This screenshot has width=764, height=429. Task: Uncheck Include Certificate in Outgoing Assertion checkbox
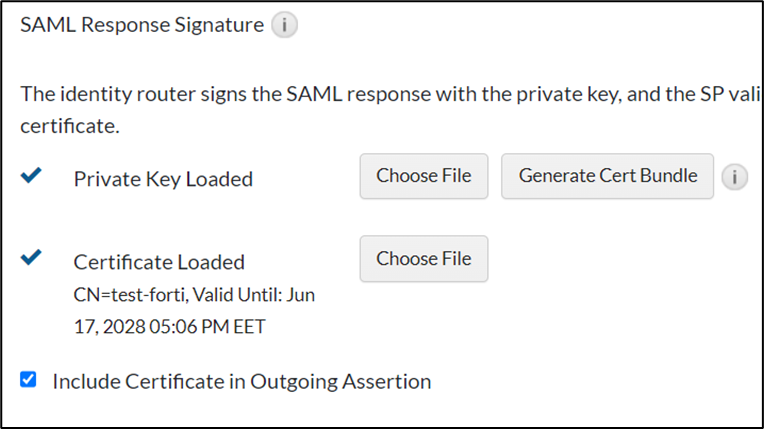tap(28, 380)
